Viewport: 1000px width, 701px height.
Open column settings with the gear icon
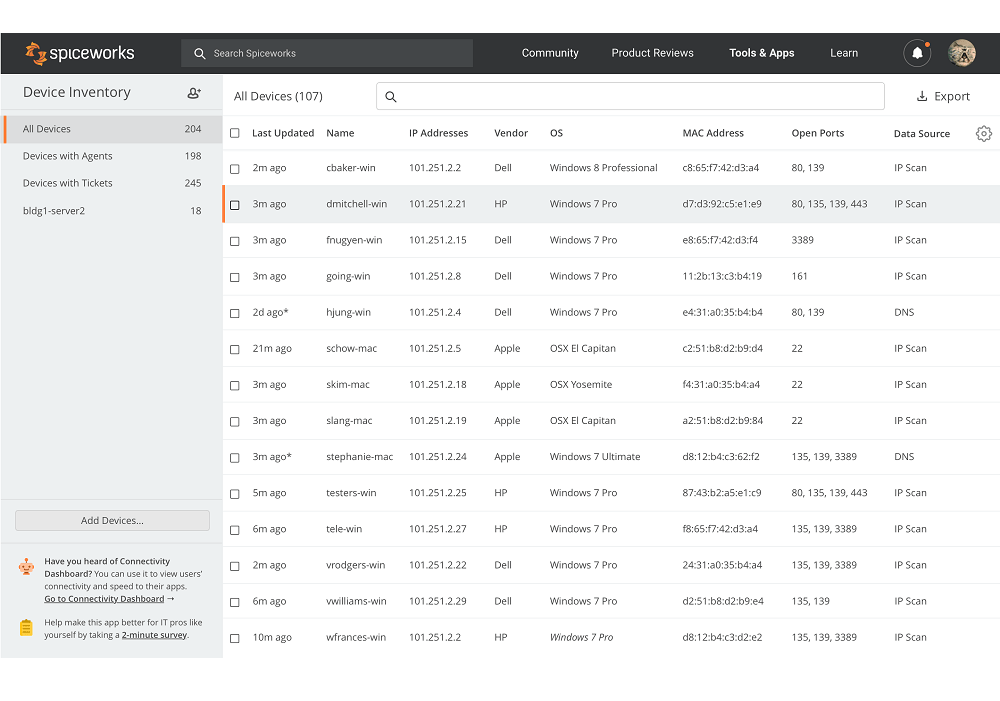click(x=983, y=133)
